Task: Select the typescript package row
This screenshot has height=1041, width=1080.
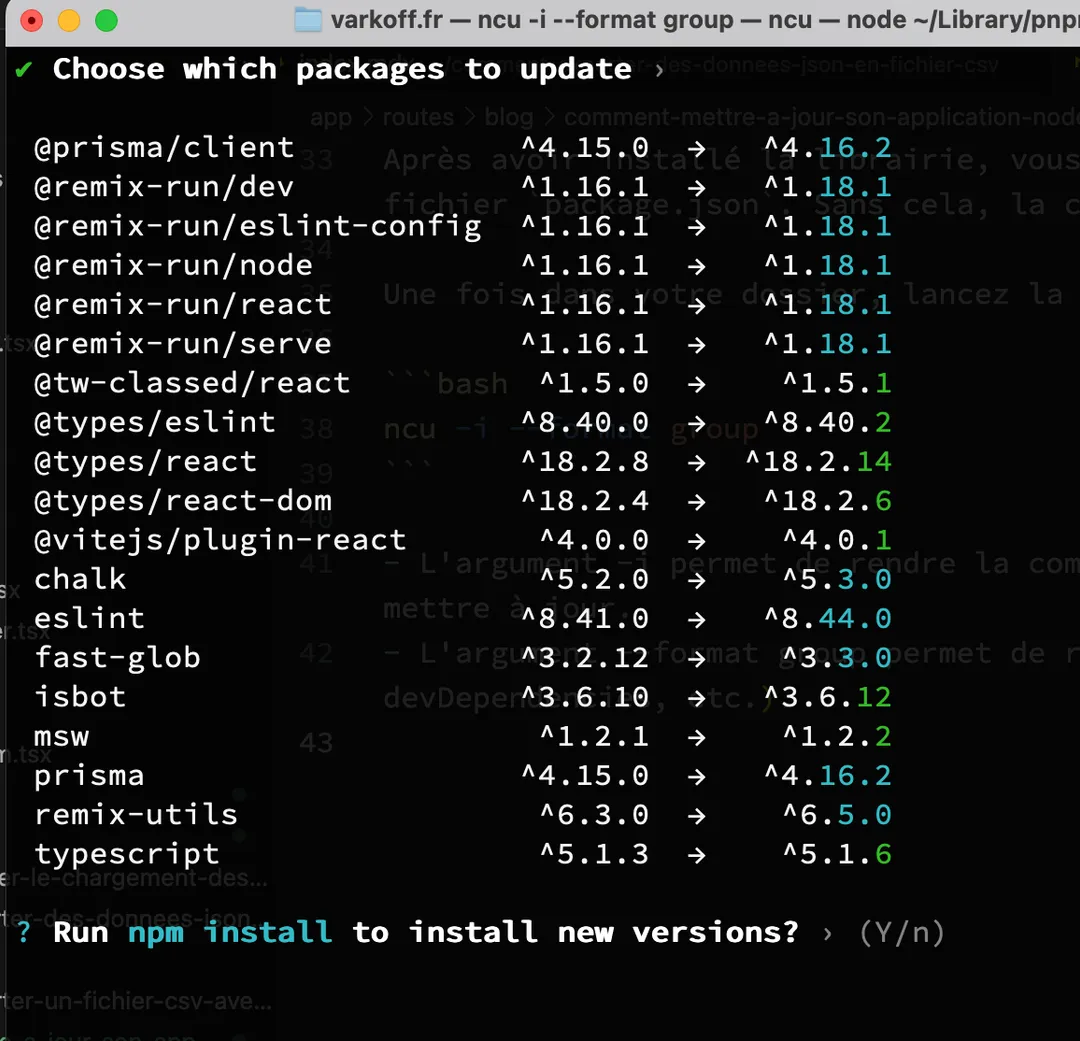Action: 127,853
